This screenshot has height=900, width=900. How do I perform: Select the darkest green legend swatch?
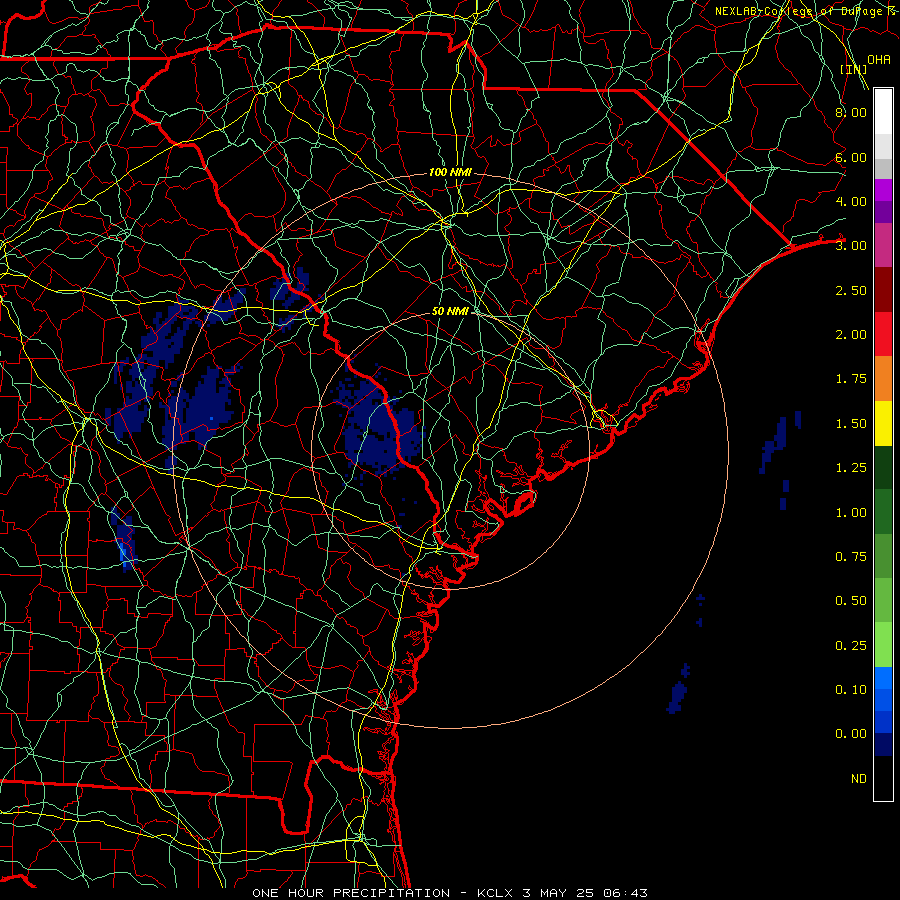tap(883, 467)
